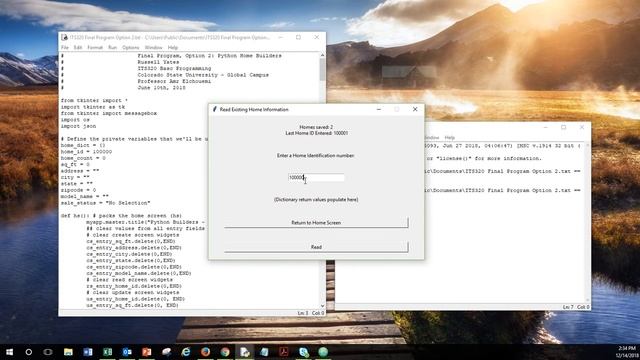The width and height of the screenshot is (640, 360).
Task: Click the 'license()' line in the Python shell
Action: (484, 158)
